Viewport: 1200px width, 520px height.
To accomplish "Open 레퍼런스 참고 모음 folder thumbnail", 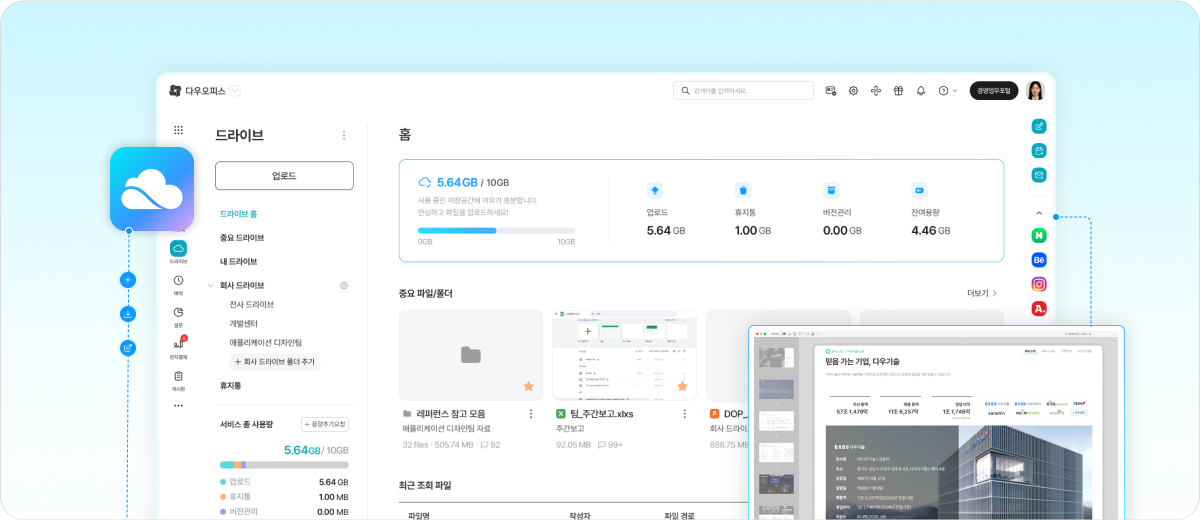I will (471, 355).
